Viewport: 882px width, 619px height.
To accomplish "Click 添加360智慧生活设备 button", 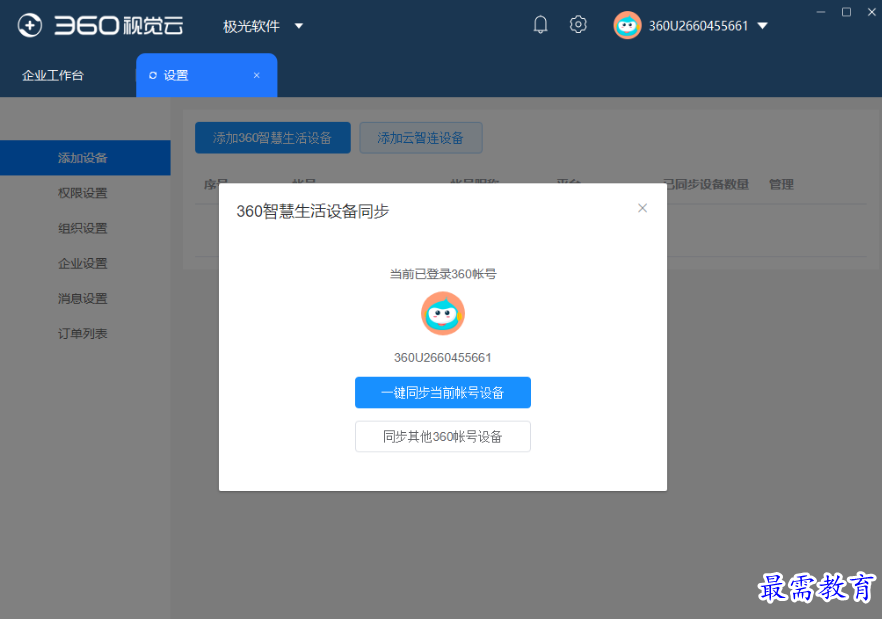I will pos(273,138).
